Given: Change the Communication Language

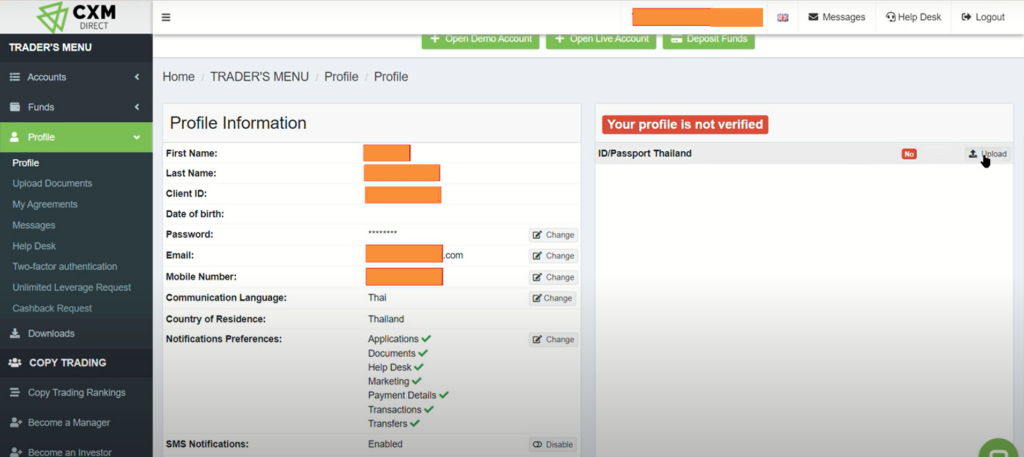Looking at the screenshot, I should pyautogui.click(x=552, y=298).
